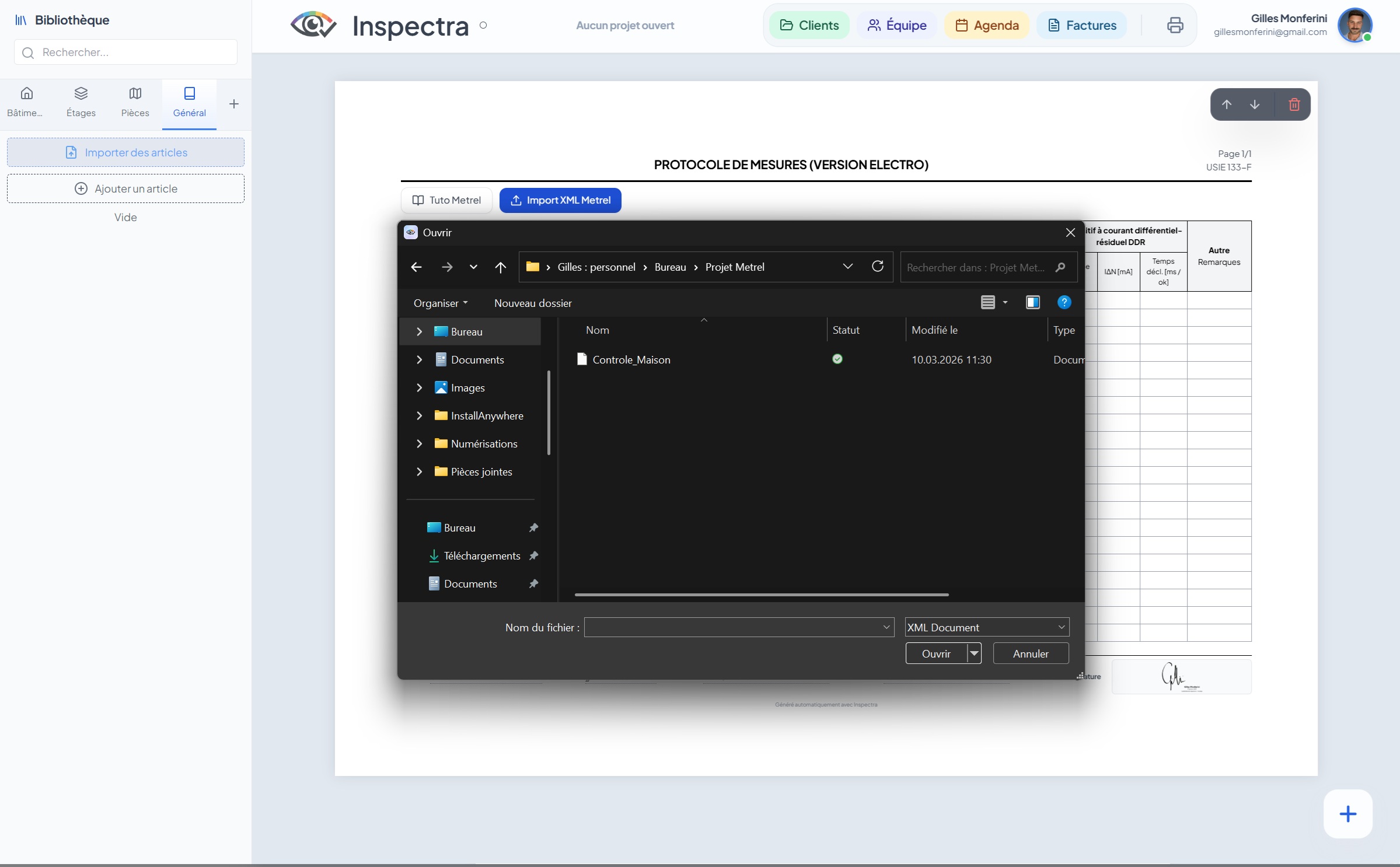Select the Controle_Maison file
1400x867 pixels.
click(x=631, y=360)
